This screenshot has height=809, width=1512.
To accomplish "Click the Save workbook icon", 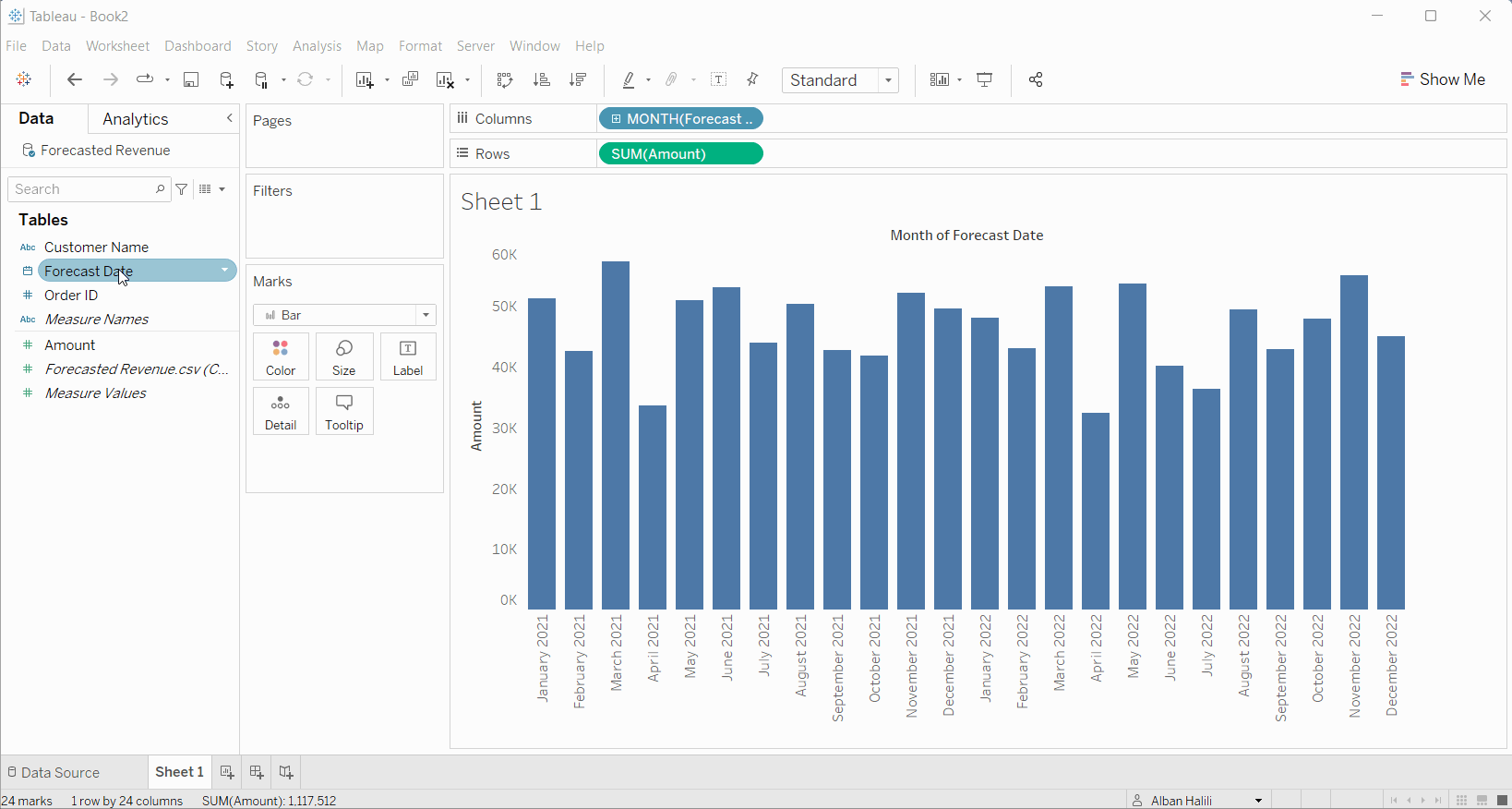I will pos(191,80).
